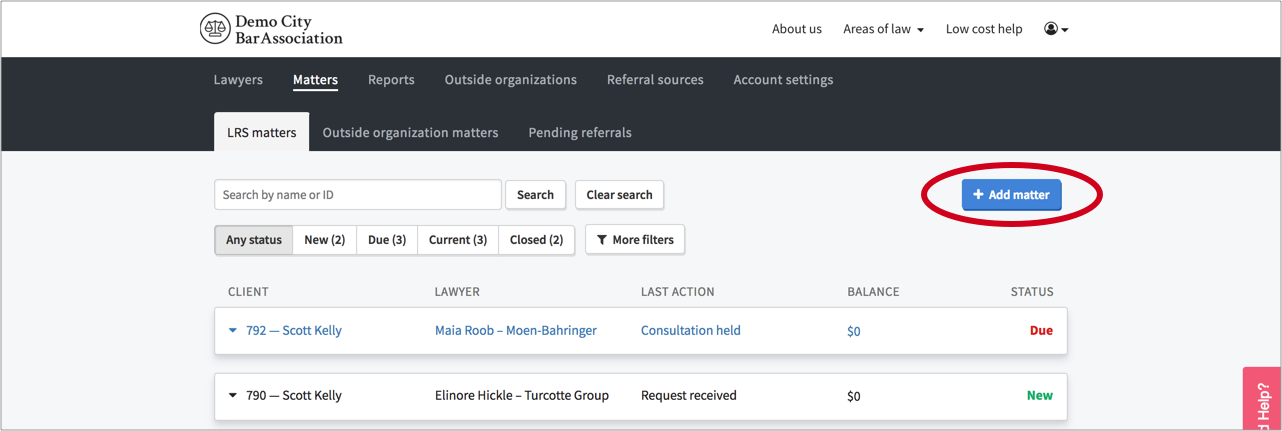The height and width of the screenshot is (431, 1282).
Task: Click the Add matter button
Action: pyautogui.click(x=1011, y=195)
